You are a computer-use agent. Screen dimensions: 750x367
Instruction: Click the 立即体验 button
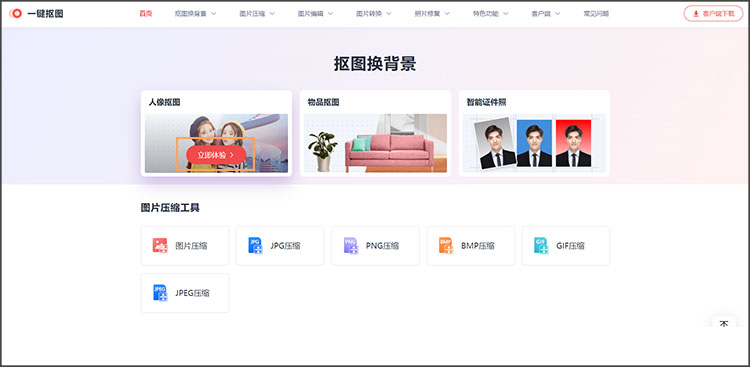pyautogui.click(x=216, y=155)
